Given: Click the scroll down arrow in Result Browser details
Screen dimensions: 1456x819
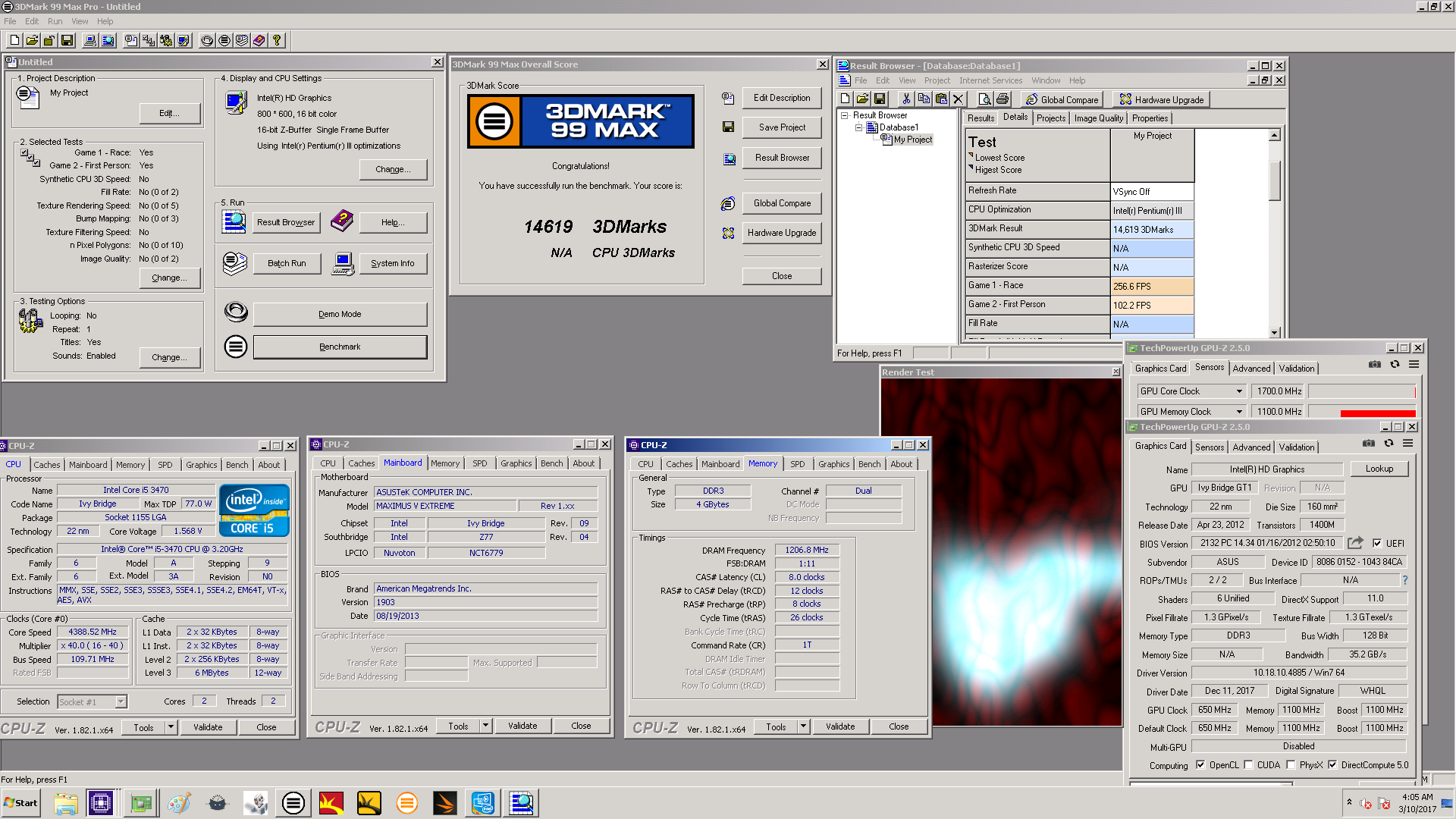Looking at the screenshot, I should point(1275,333).
